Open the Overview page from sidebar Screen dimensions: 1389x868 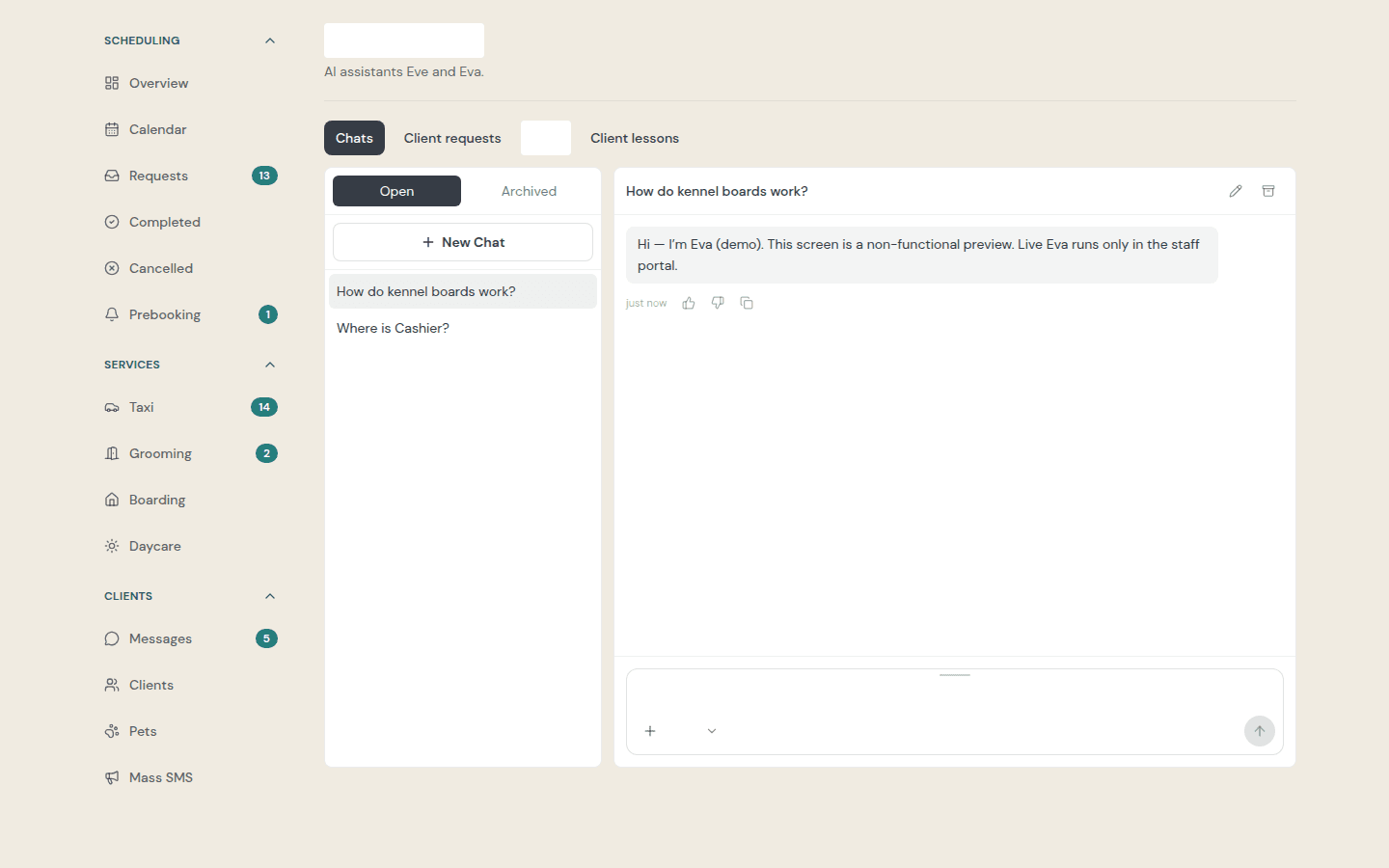[x=190, y=83]
